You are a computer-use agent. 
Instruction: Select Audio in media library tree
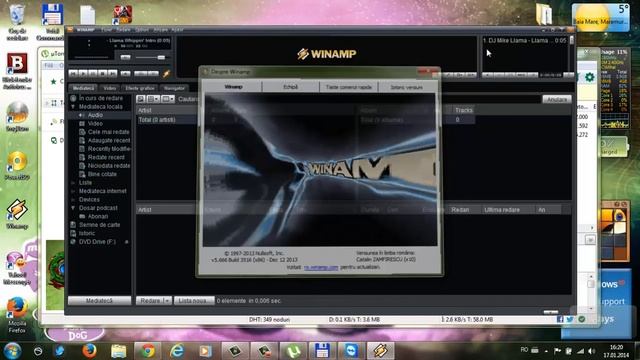[95, 115]
